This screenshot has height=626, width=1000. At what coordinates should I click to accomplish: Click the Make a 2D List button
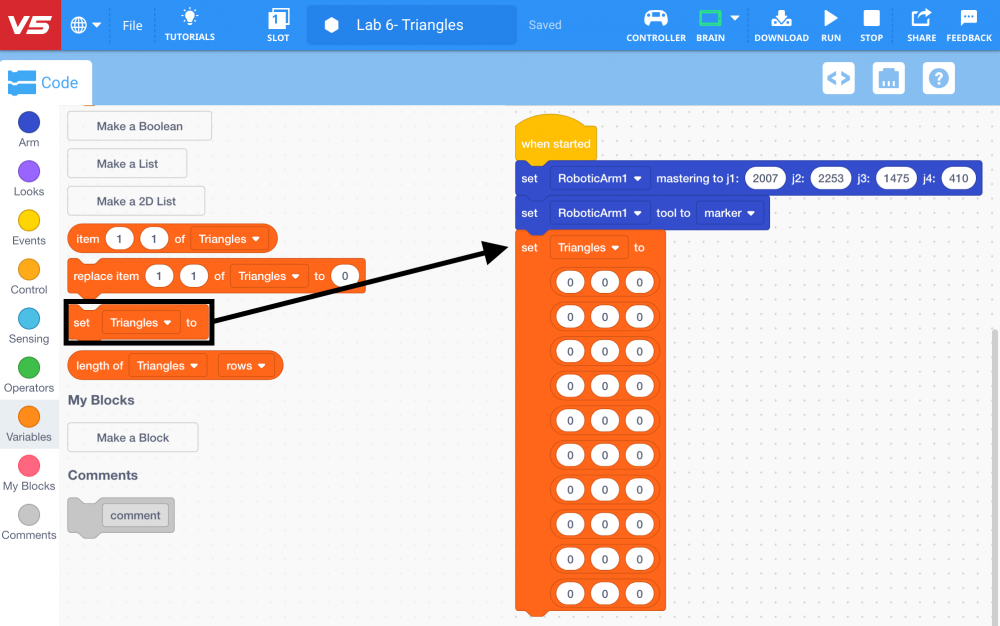point(136,201)
